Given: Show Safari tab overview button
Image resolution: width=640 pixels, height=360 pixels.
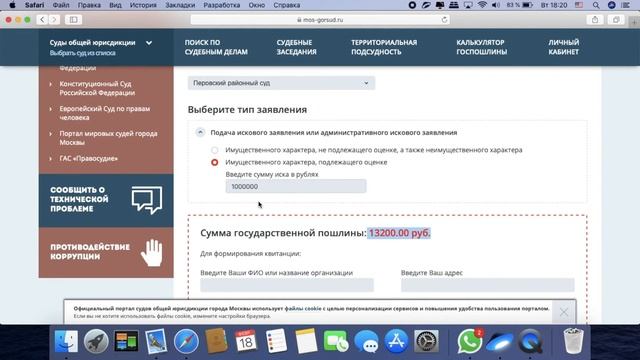Looking at the screenshot, I should tap(616, 20).
